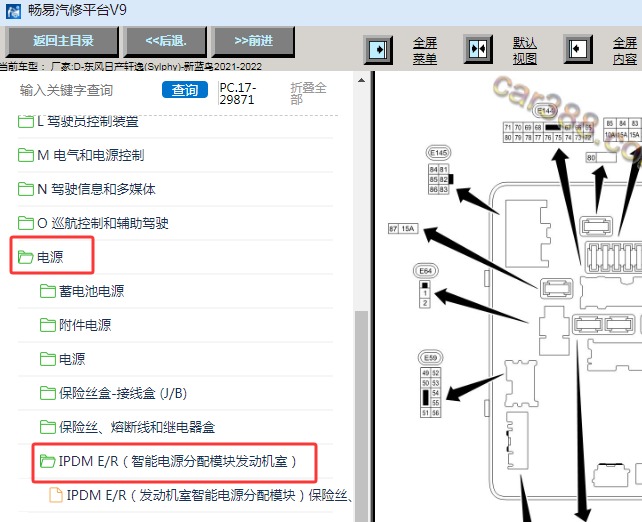Focus the 输入关键字查询 search field
642x522 pixels.
tap(66, 90)
